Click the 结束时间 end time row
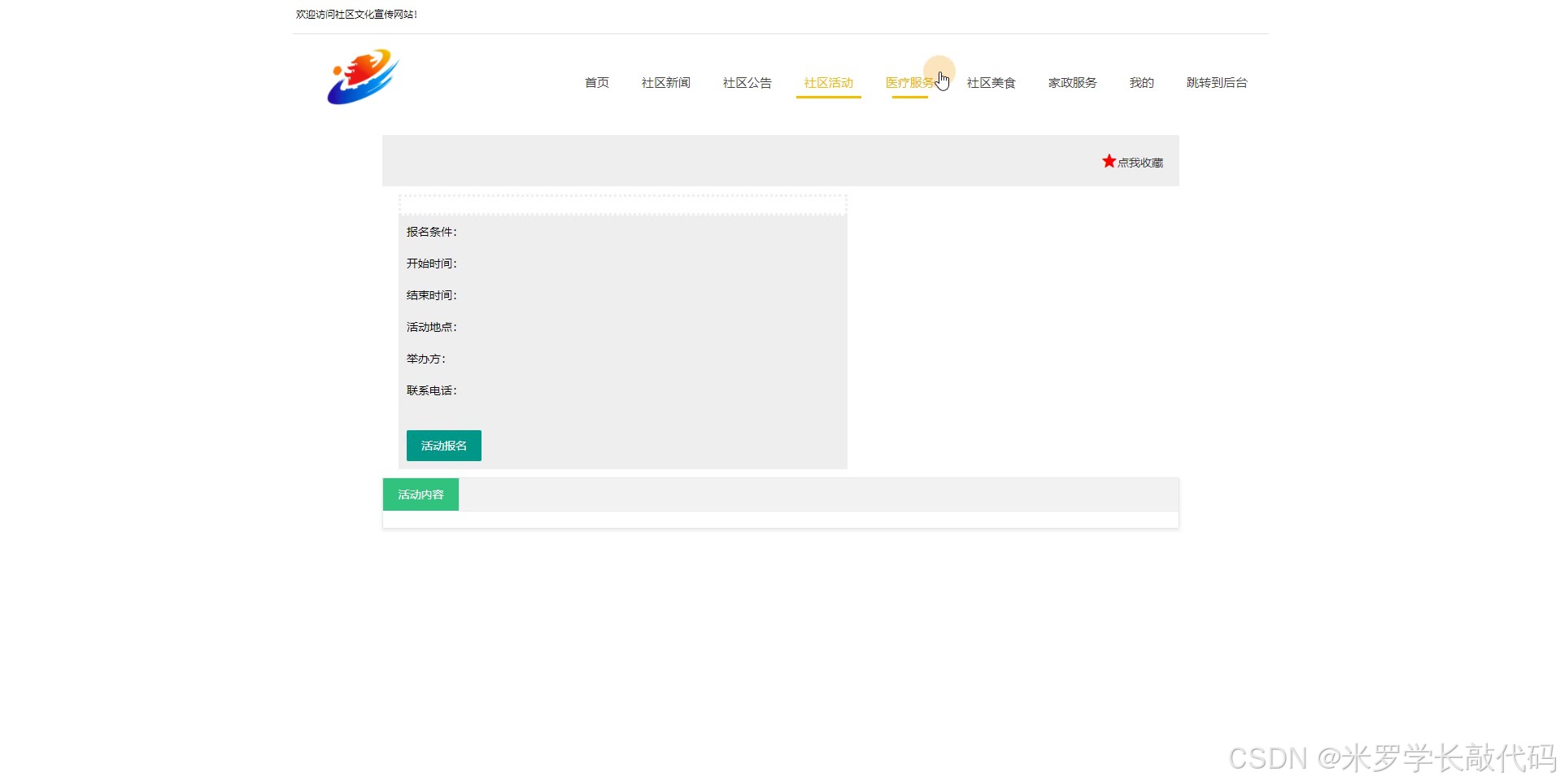1560x784 pixels. (x=432, y=294)
